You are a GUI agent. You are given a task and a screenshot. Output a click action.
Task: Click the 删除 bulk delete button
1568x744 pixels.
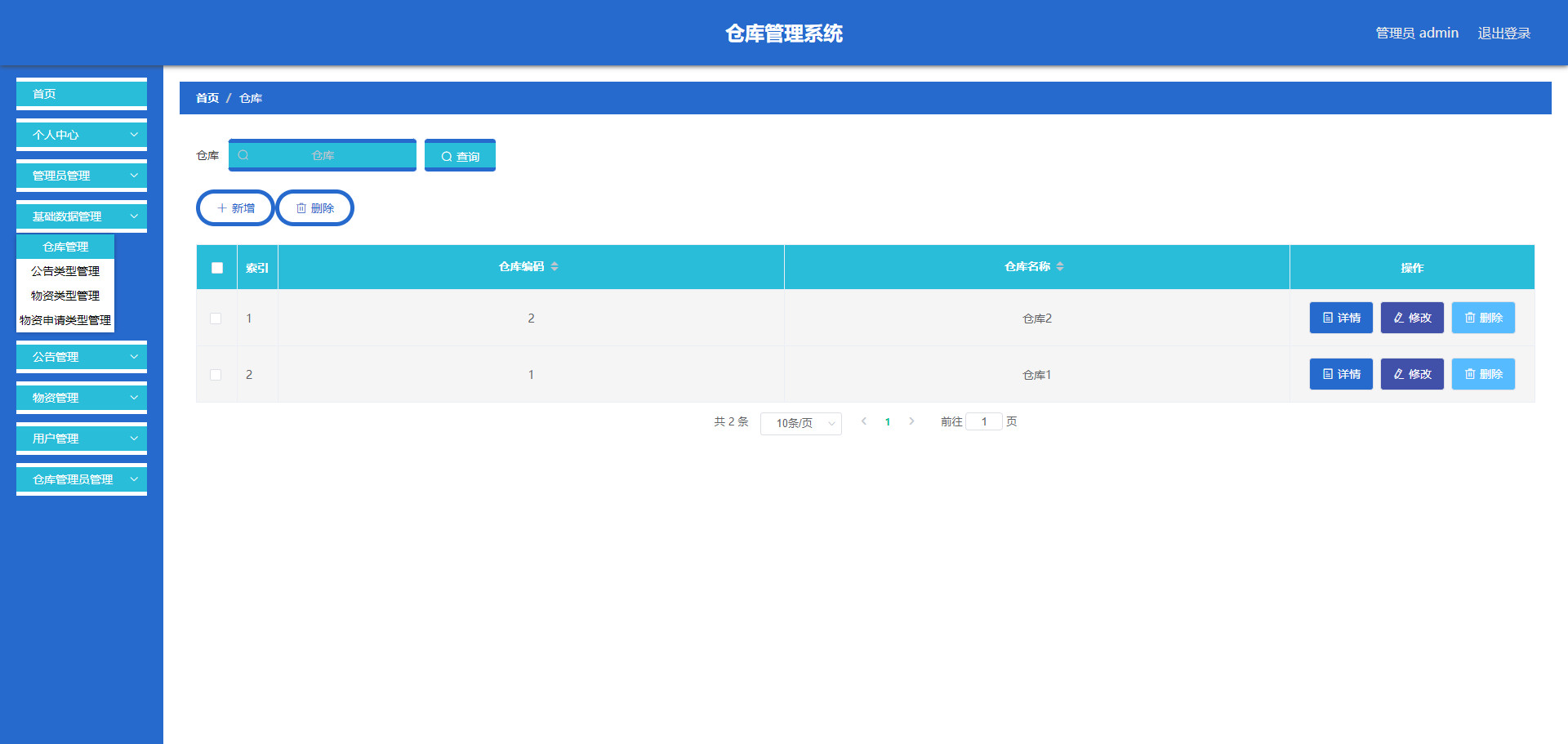point(315,208)
